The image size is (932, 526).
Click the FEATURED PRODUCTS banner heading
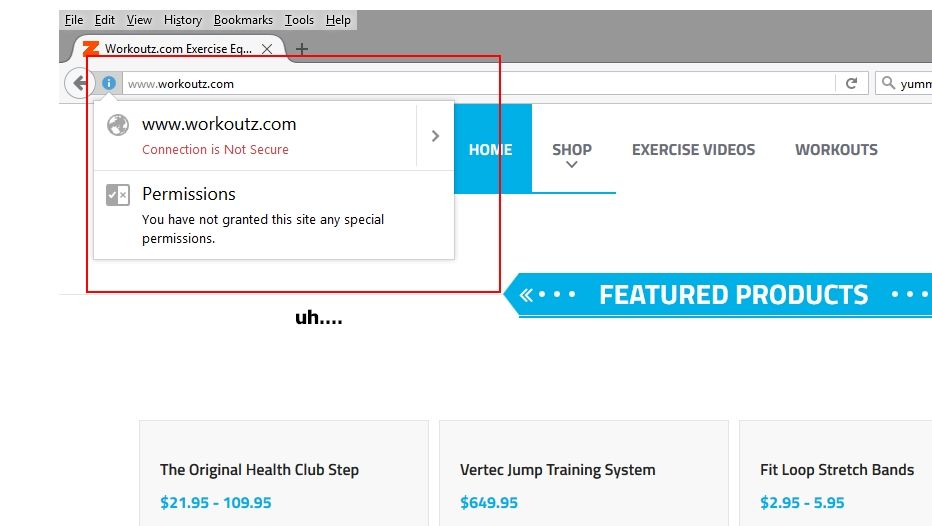tap(733, 295)
